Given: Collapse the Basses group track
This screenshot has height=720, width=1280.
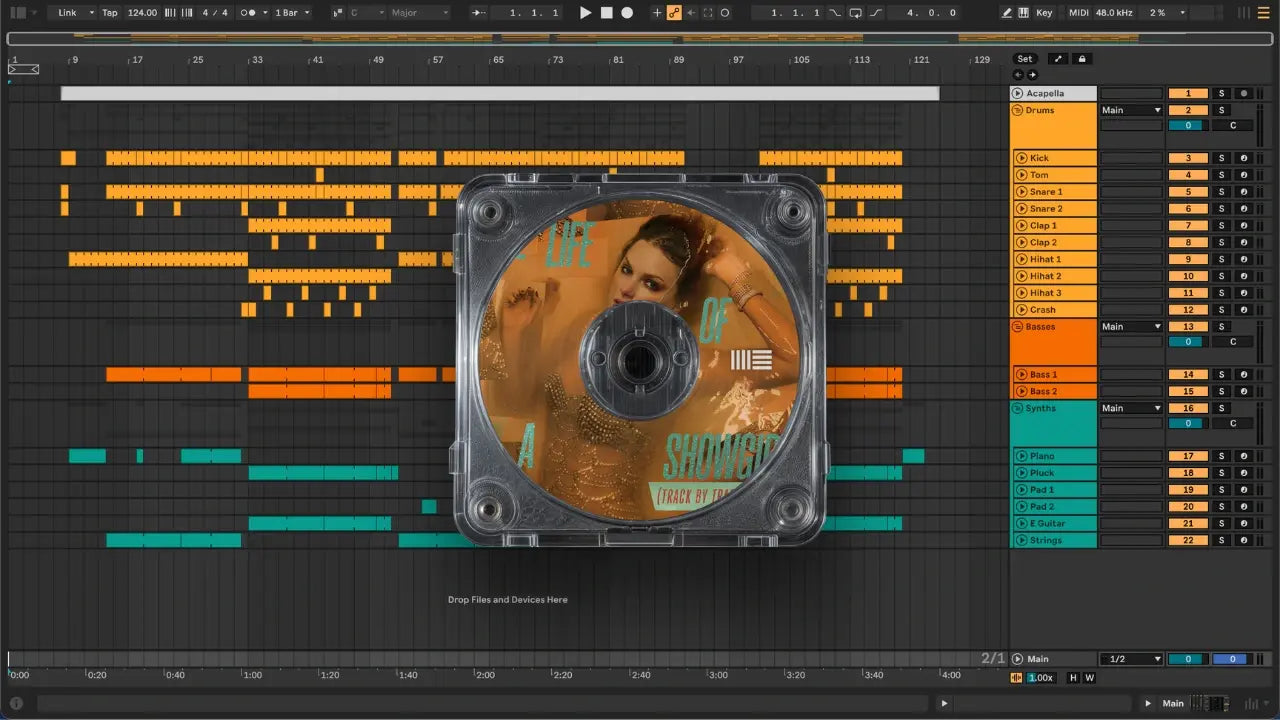Looking at the screenshot, I should point(1017,327).
